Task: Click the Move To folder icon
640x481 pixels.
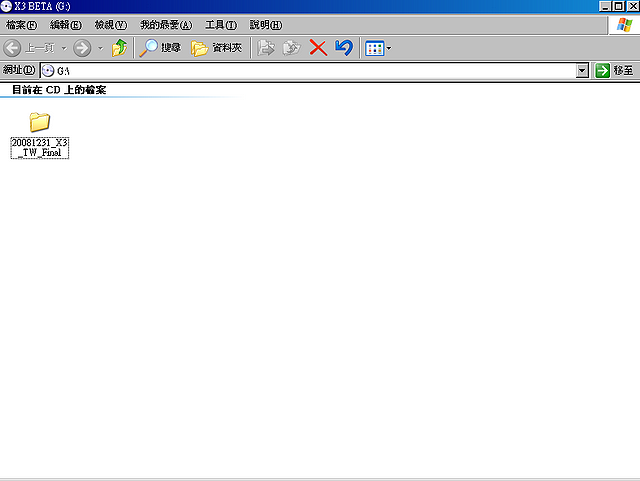Action: pyautogui.click(x=266, y=48)
